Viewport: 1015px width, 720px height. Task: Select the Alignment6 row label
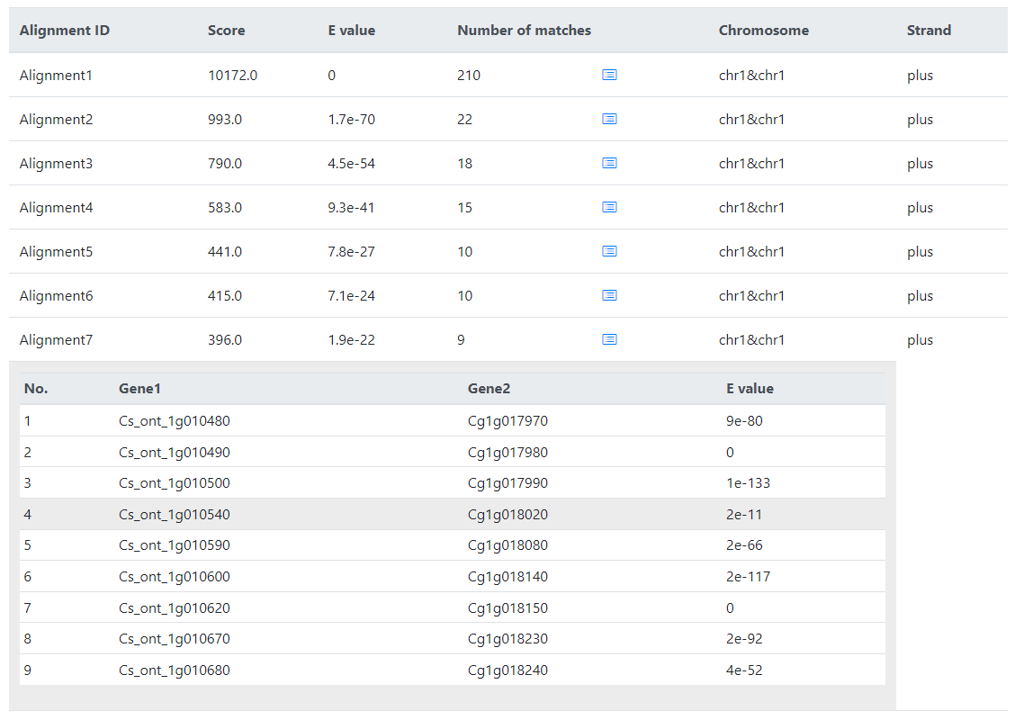[x=56, y=295]
